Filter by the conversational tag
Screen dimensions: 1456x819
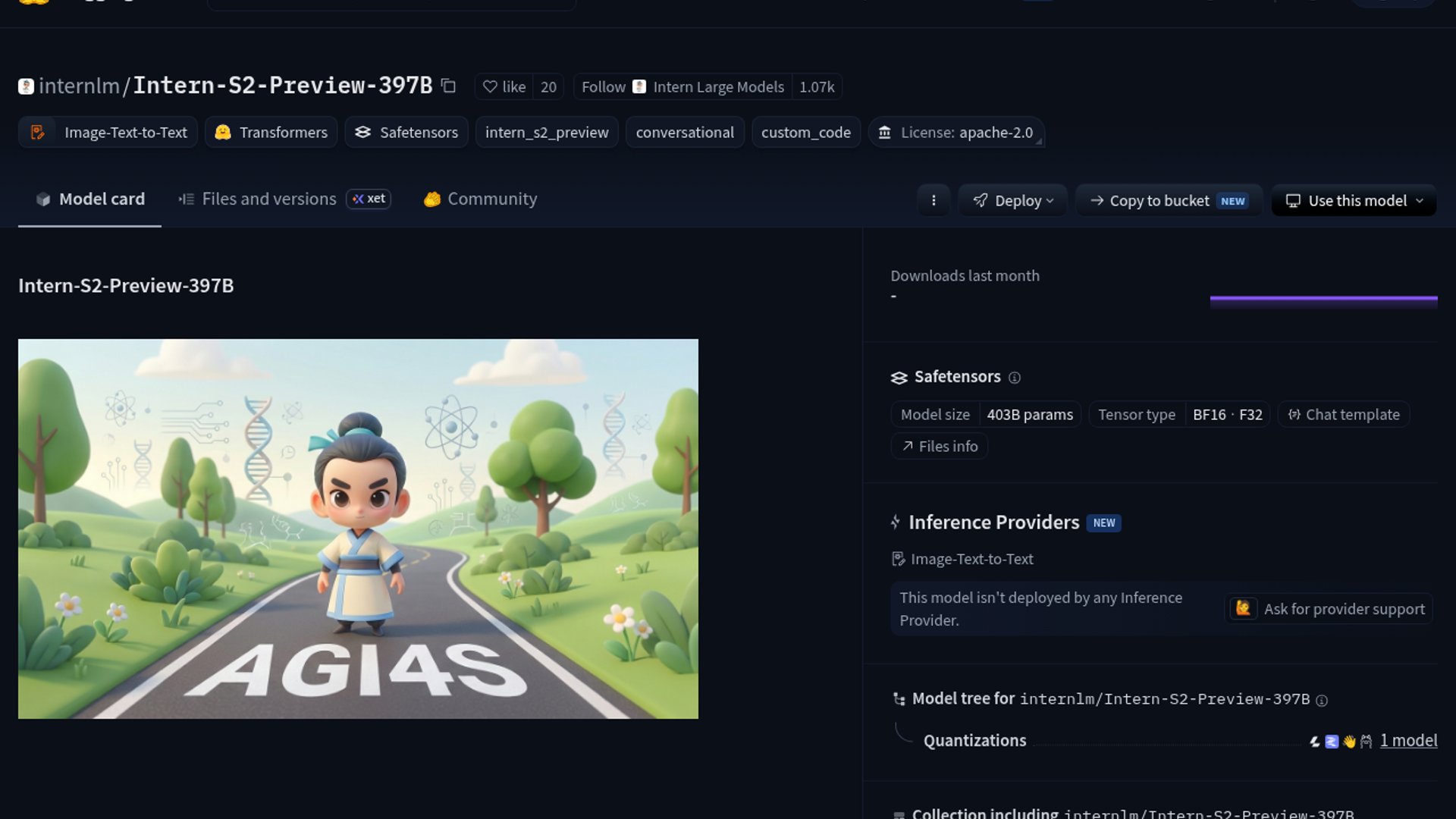point(685,132)
